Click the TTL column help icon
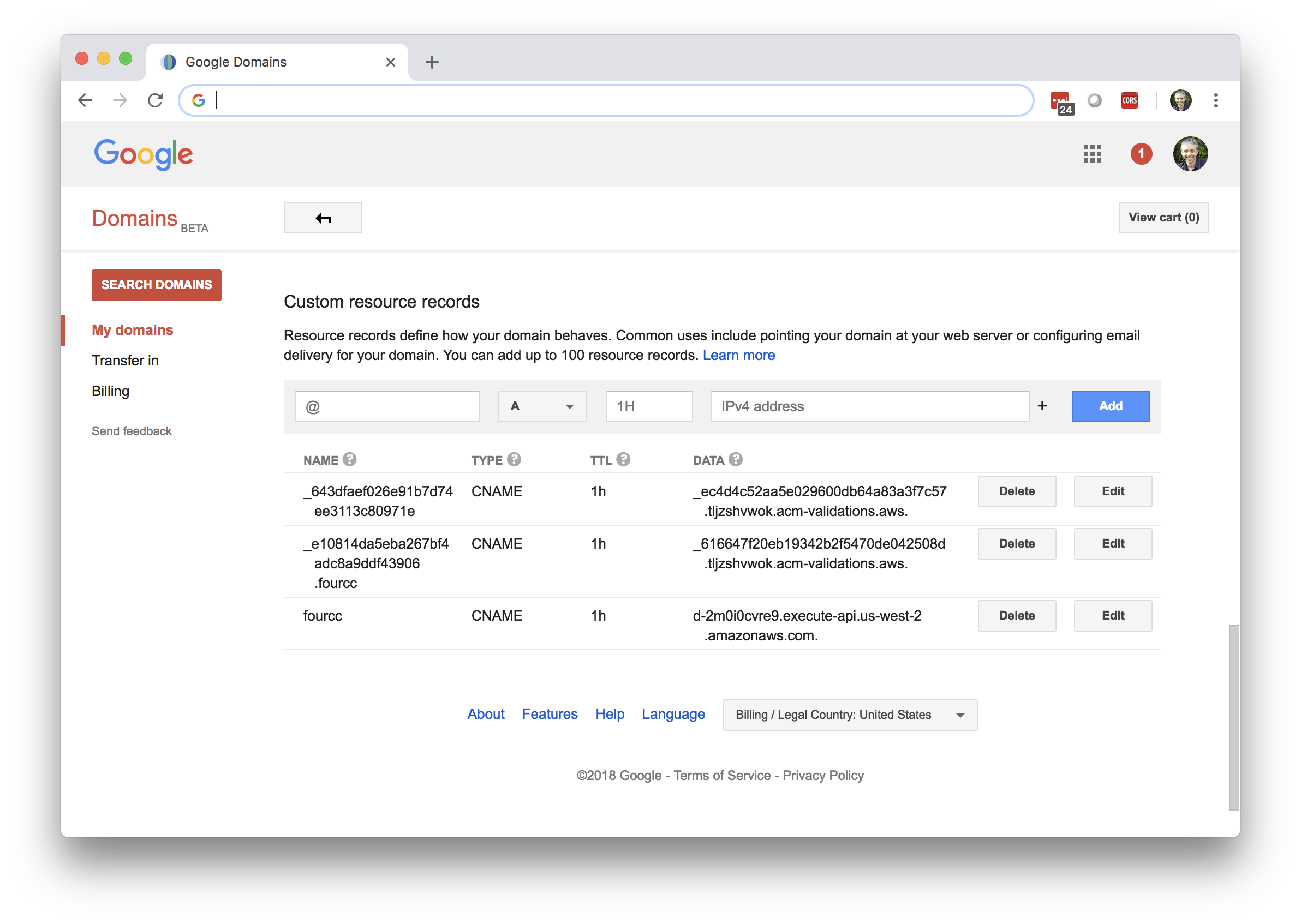Image resolution: width=1301 pixels, height=924 pixels. coord(623,459)
